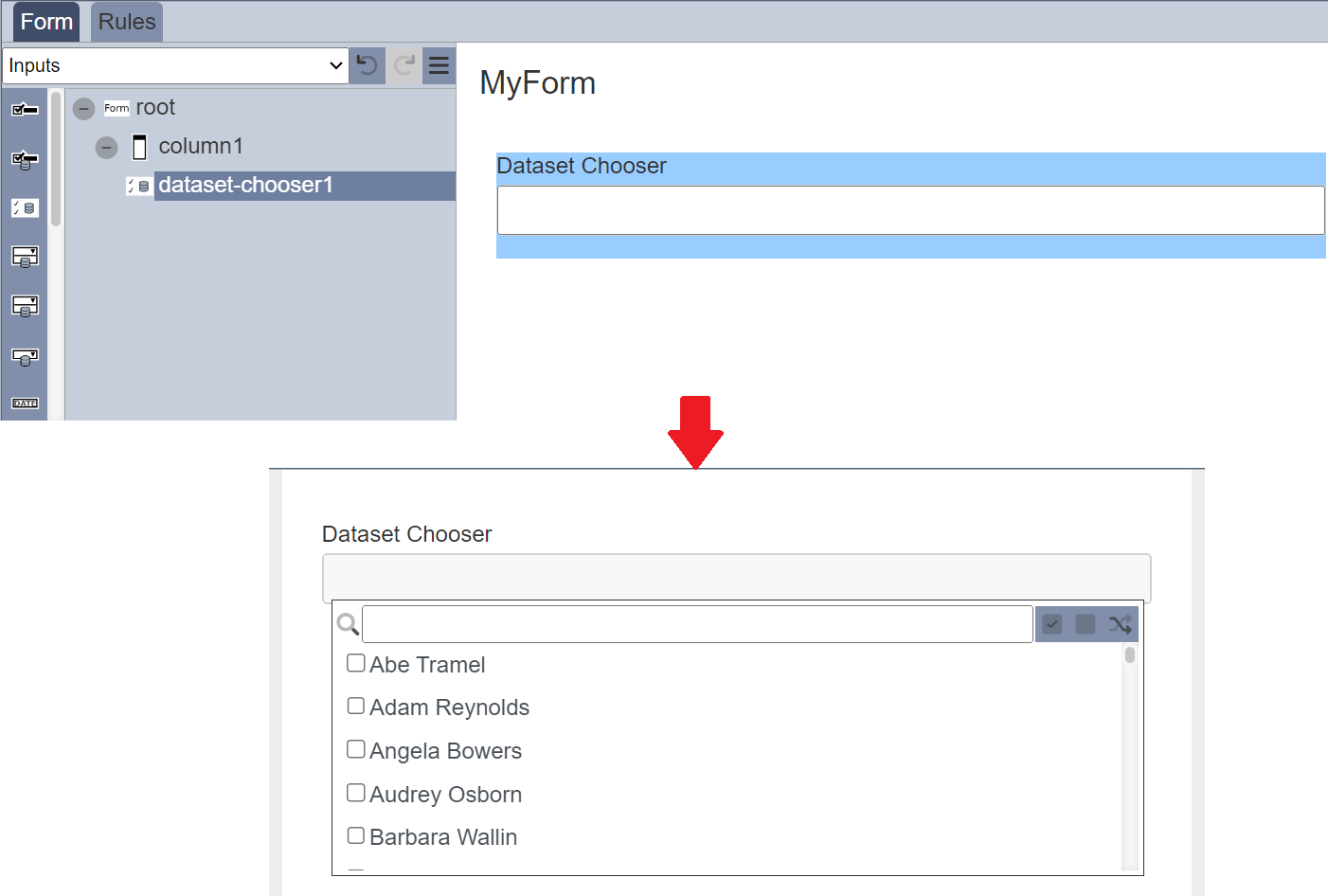Pick the compact dataset dropdown palette icon

pyautogui.click(x=25, y=356)
